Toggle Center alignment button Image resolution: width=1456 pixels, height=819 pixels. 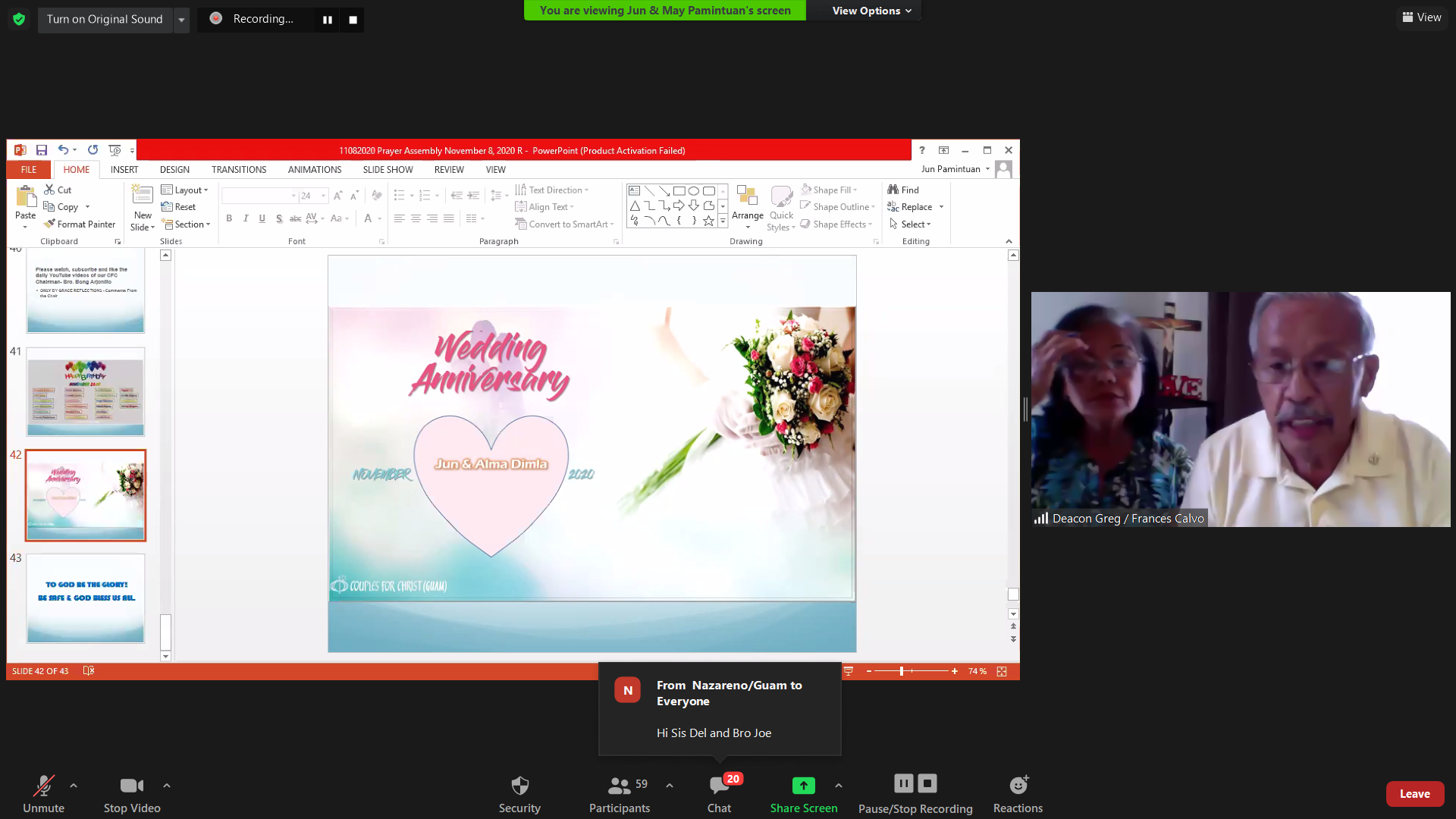pyautogui.click(x=416, y=218)
